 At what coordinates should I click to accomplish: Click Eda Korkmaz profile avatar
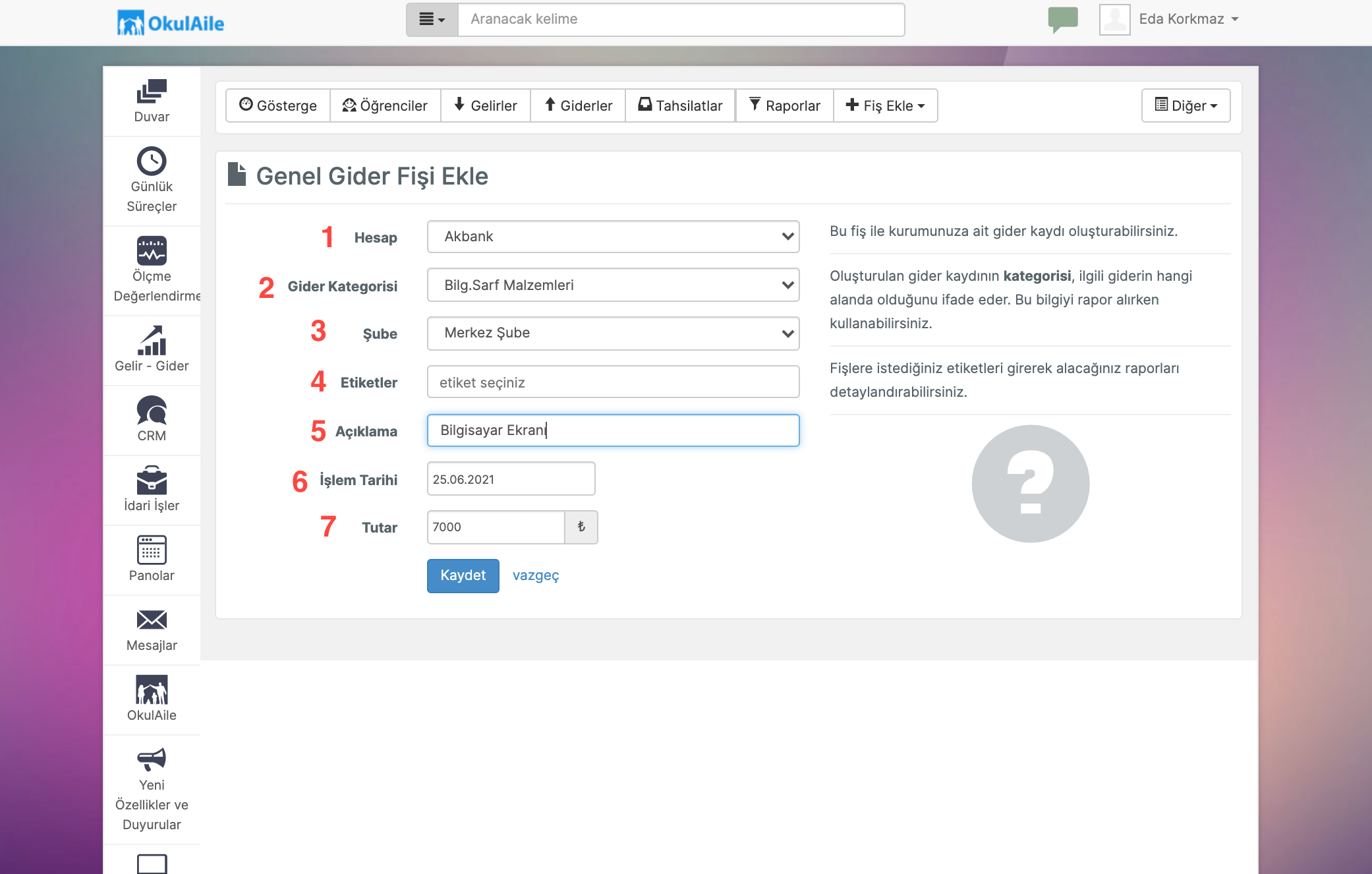(x=1115, y=19)
